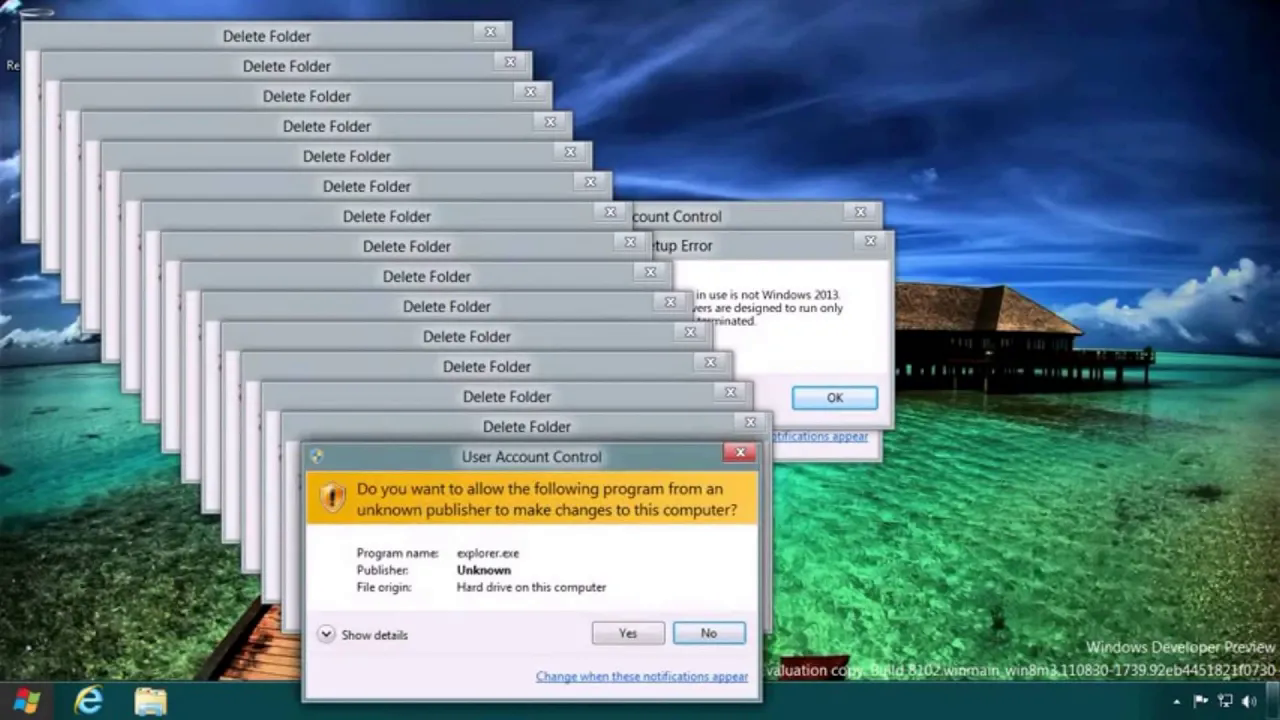This screenshot has width=1280, height=720.
Task: Open 'Change when these notifications appear' link
Action: (x=641, y=677)
